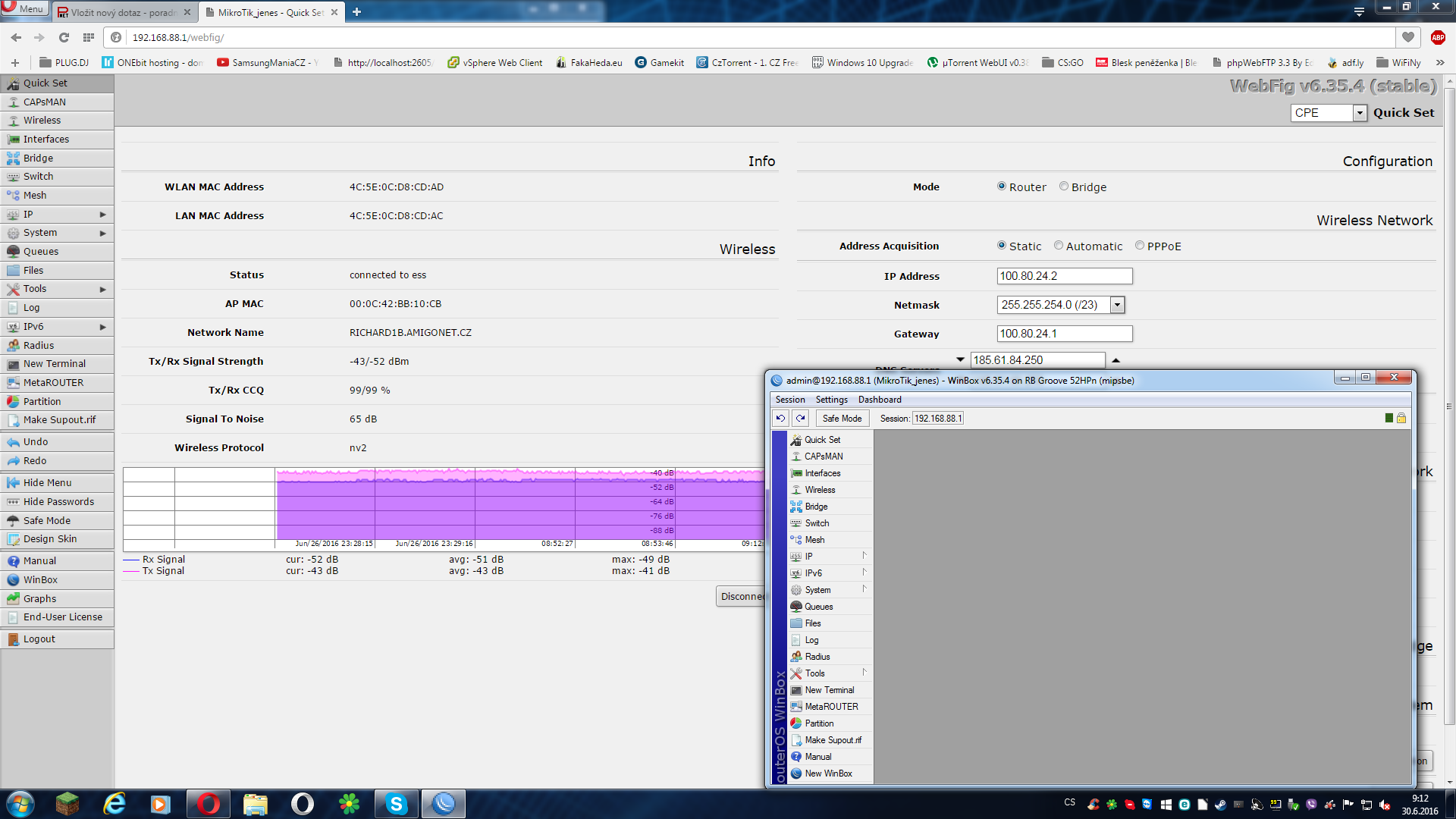Open New Terminal in WebFig sidebar
Image resolution: width=1456 pixels, height=819 pixels.
[x=54, y=364]
